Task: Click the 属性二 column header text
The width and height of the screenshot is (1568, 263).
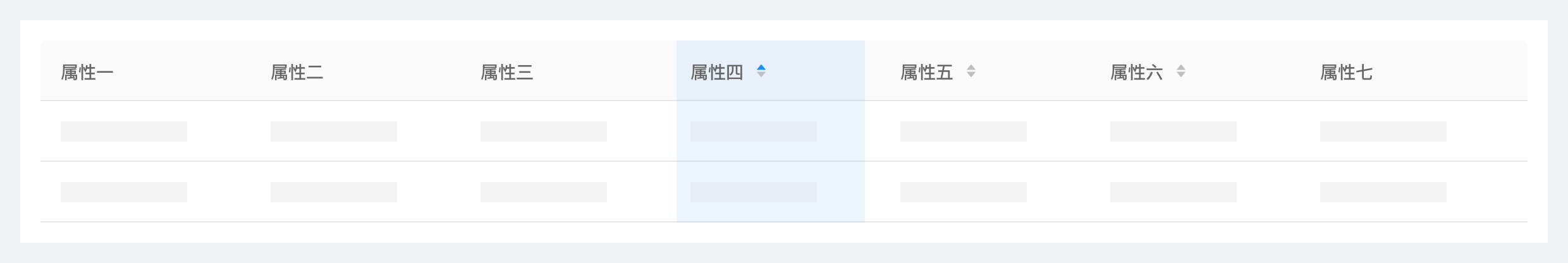Action: coord(297,73)
